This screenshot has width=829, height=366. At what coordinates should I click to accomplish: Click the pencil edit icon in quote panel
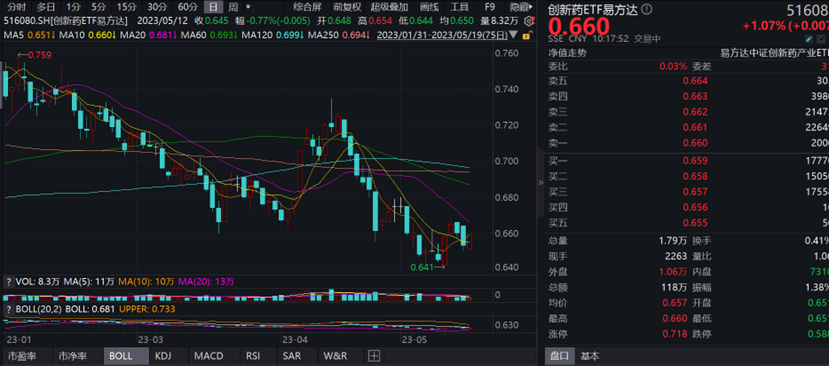(809, 39)
